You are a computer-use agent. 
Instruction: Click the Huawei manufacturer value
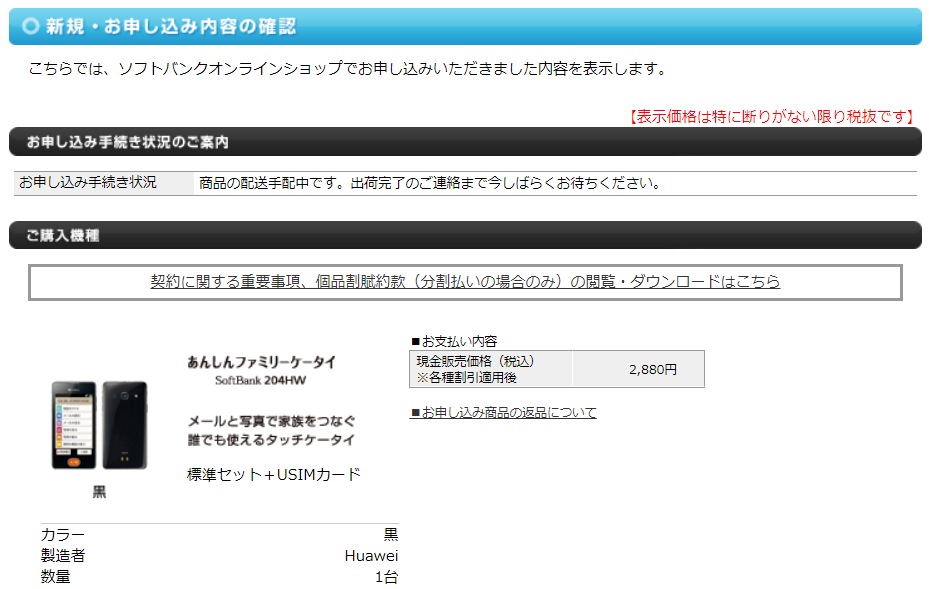pyautogui.click(x=371, y=556)
